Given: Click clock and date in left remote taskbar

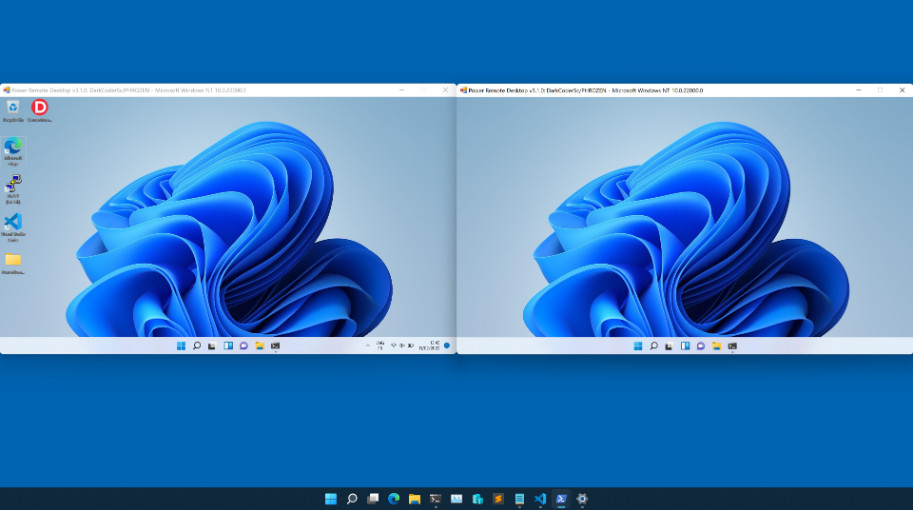Looking at the screenshot, I should [430, 346].
